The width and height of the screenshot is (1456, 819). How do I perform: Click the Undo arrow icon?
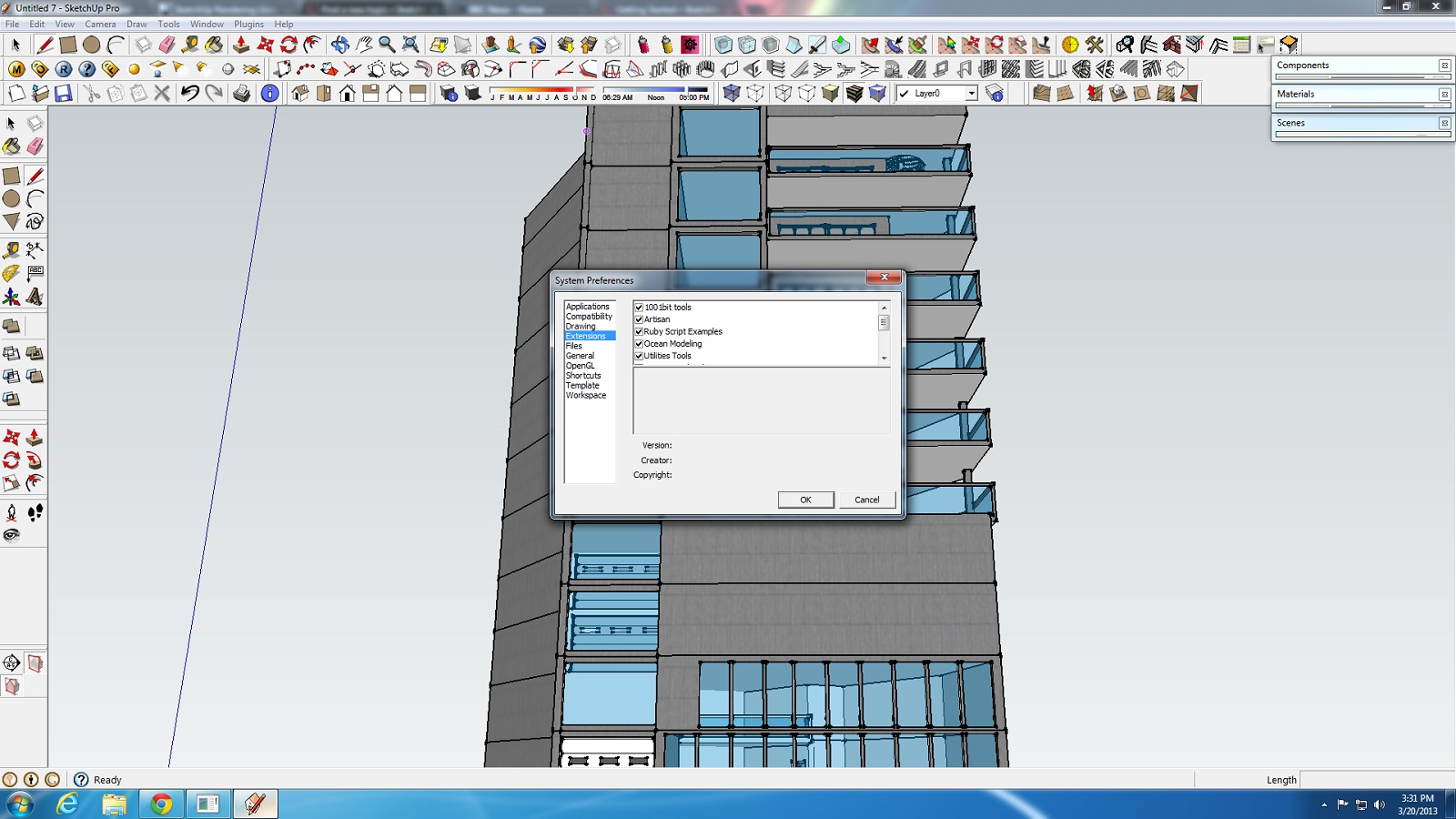pyautogui.click(x=189, y=93)
